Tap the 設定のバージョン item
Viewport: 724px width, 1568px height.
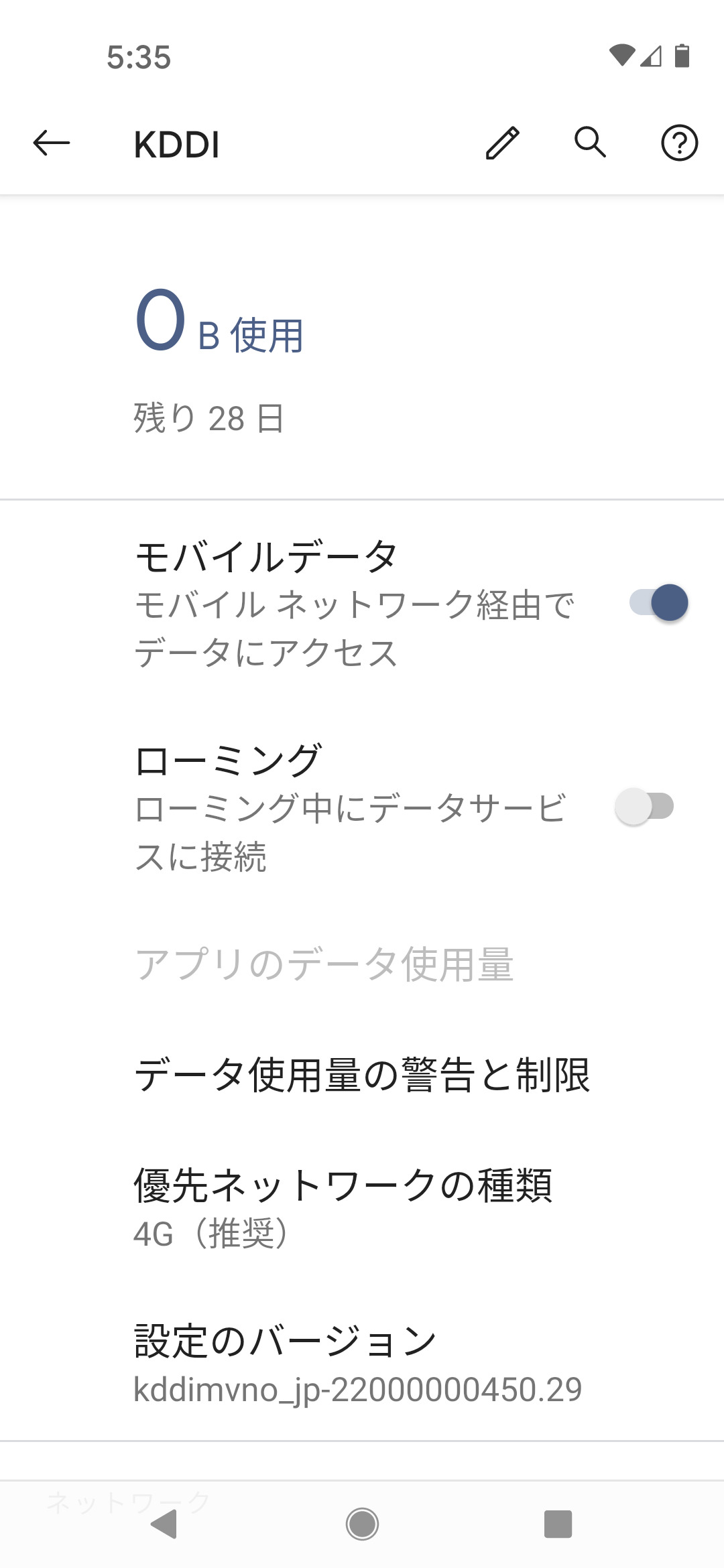coord(357,1364)
